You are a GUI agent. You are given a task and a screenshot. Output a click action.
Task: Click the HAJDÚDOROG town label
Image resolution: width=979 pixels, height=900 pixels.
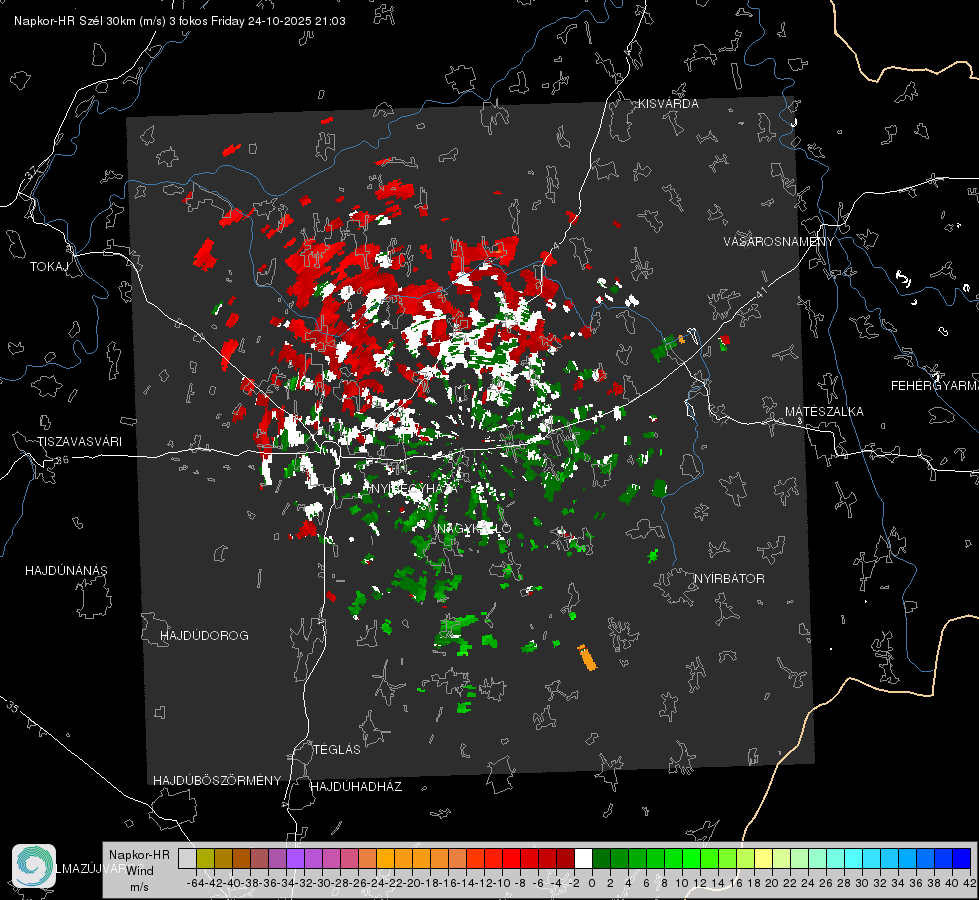tap(204, 636)
